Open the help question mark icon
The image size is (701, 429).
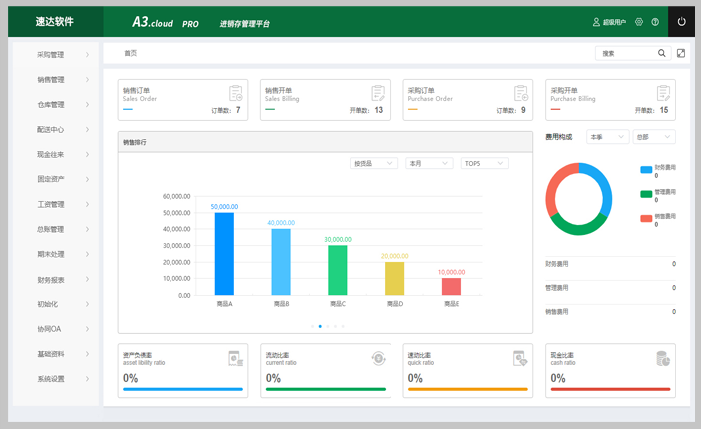click(x=655, y=22)
